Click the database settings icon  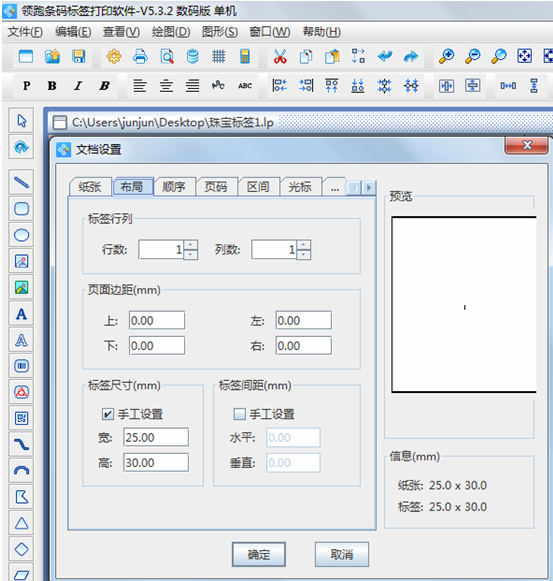tap(193, 57)
